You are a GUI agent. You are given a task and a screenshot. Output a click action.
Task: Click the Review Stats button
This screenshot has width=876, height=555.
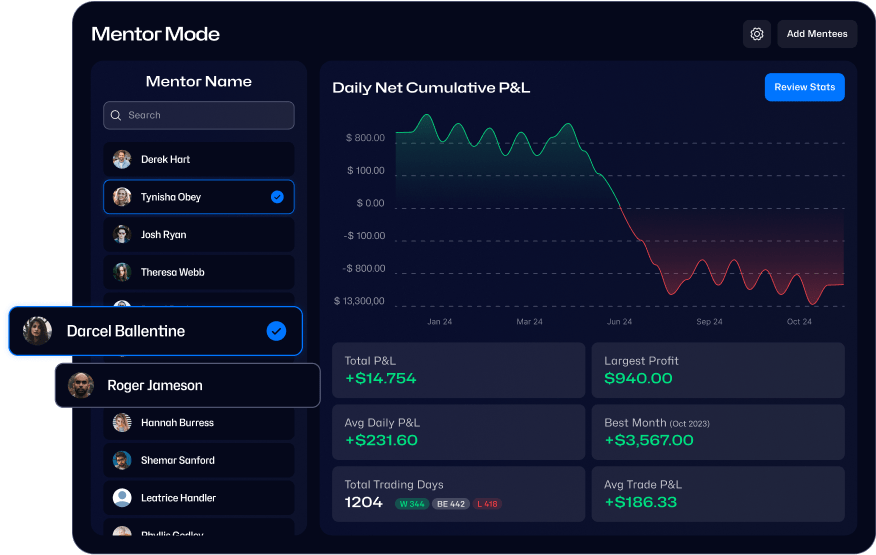tap(804, 87)
